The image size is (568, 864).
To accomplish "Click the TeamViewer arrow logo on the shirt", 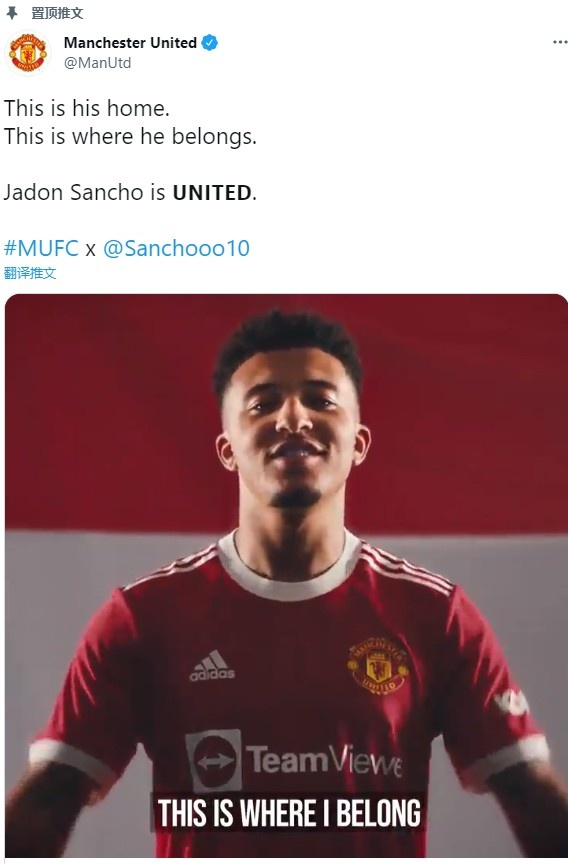I will click(214, 761).
